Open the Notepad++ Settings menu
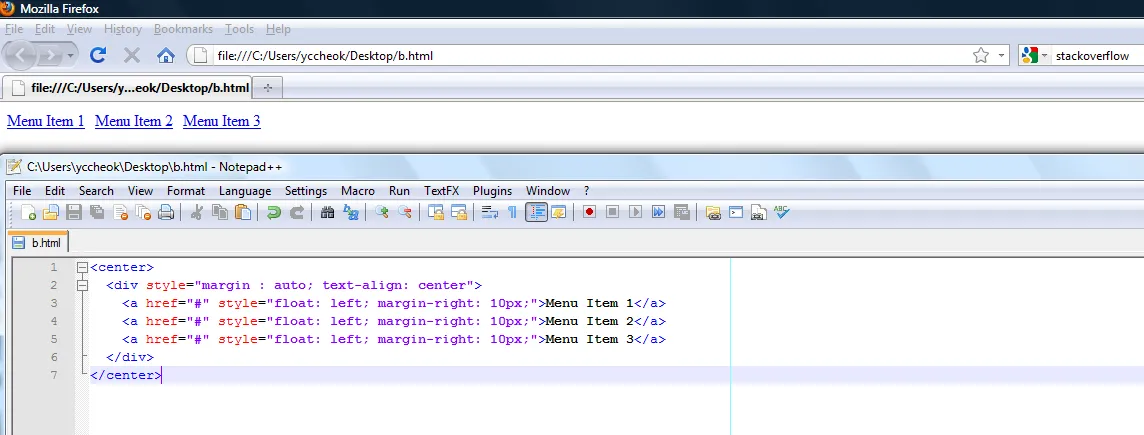Viewport: 1144px width, 435px height. [306, 190]
